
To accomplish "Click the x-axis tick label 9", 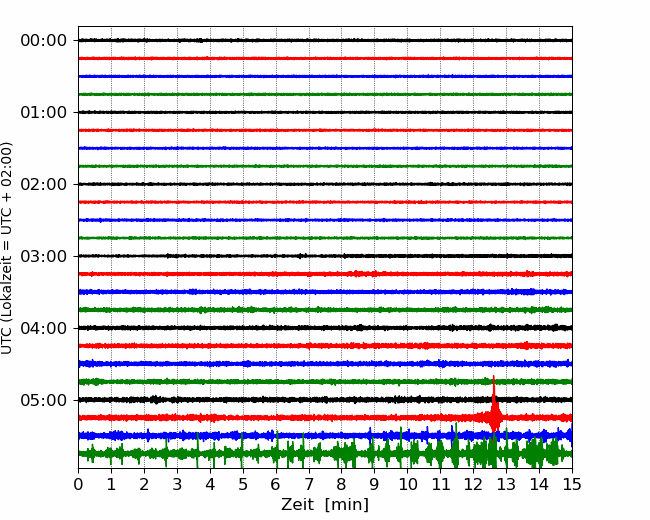I will point(375,484).
